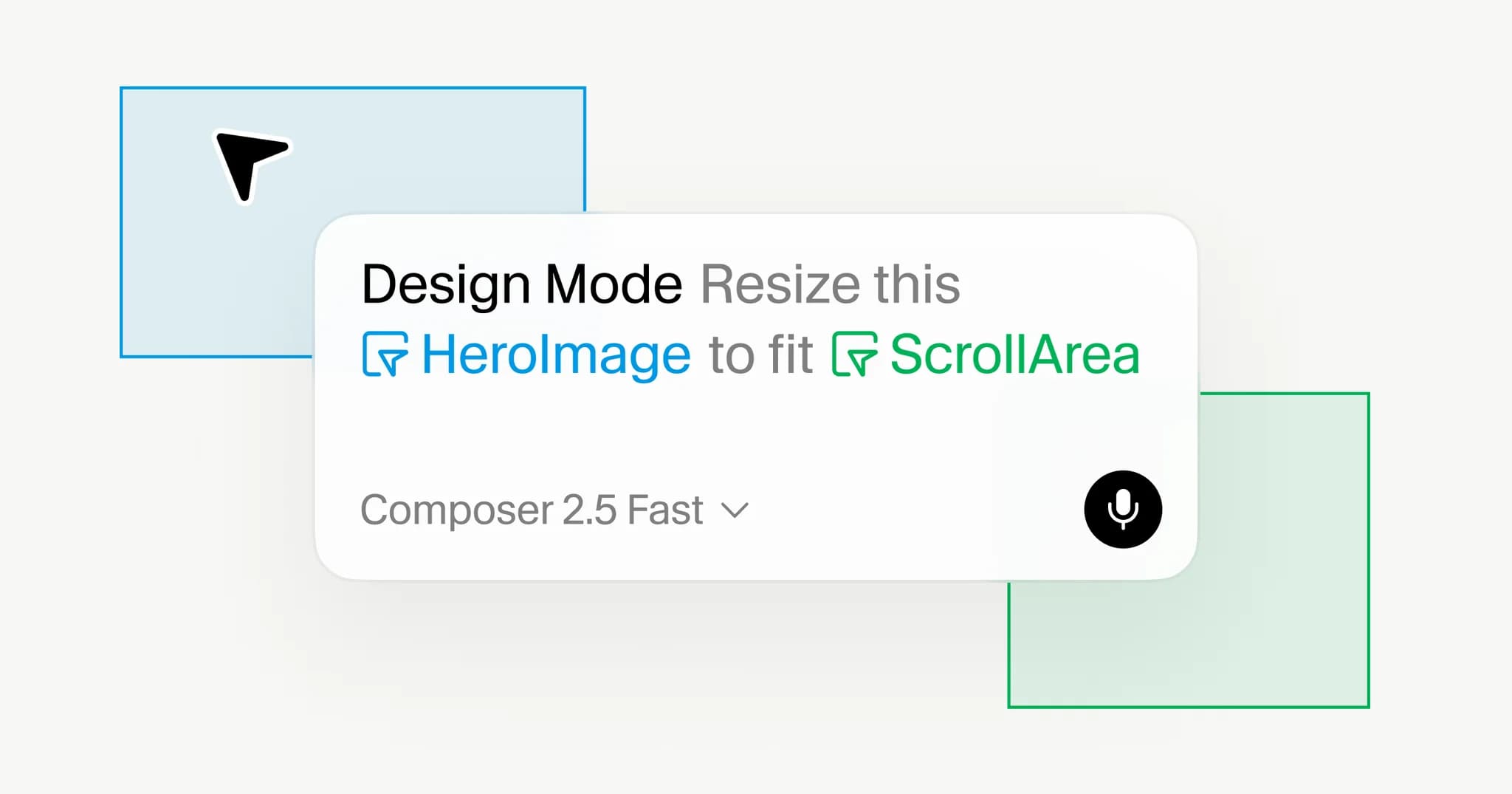Click the word 'Composer' in the selector
The image size is (1512, 794).
(456, 511)
